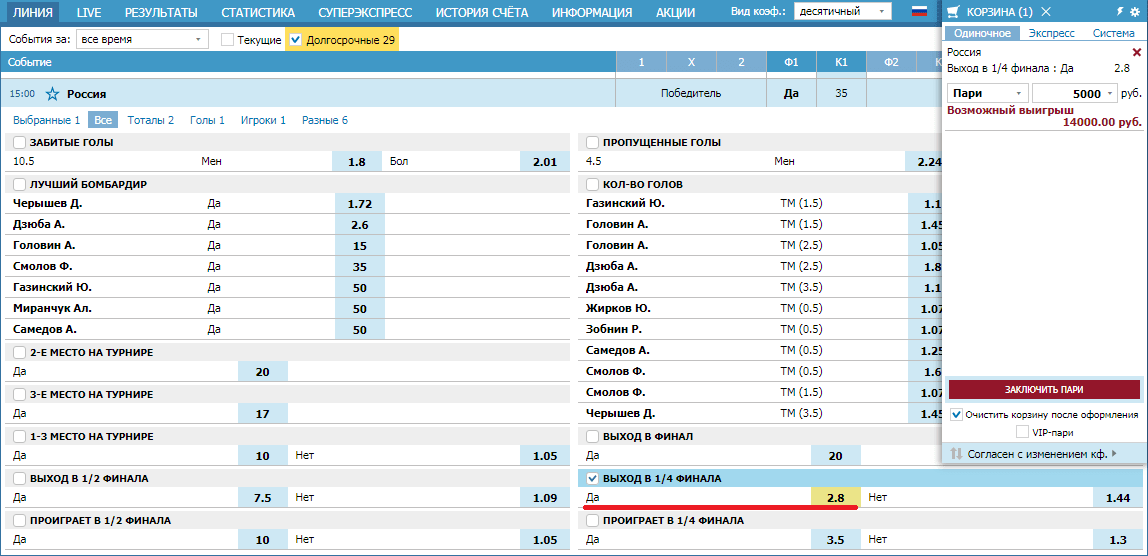Click the К1 column header
Viewport: 1148px width, 556px height.
tap(841, 63)
